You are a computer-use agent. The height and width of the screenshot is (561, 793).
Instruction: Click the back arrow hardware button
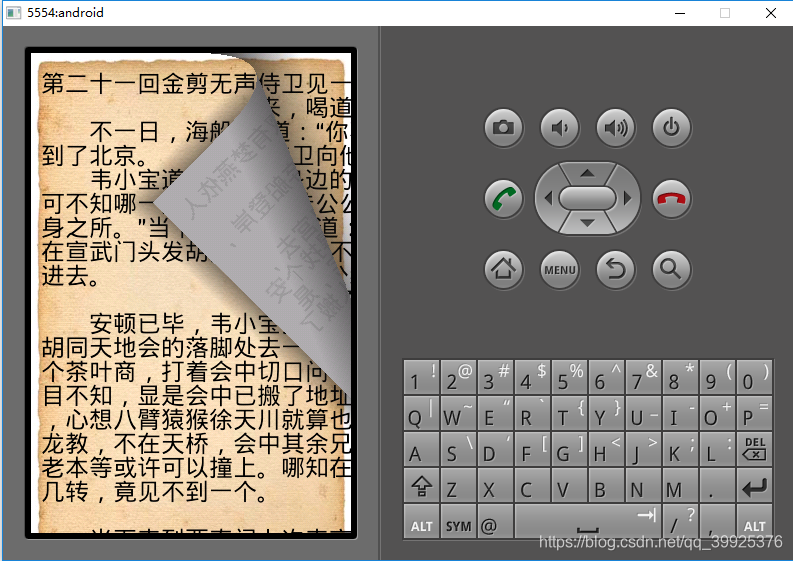coord(615,269)
